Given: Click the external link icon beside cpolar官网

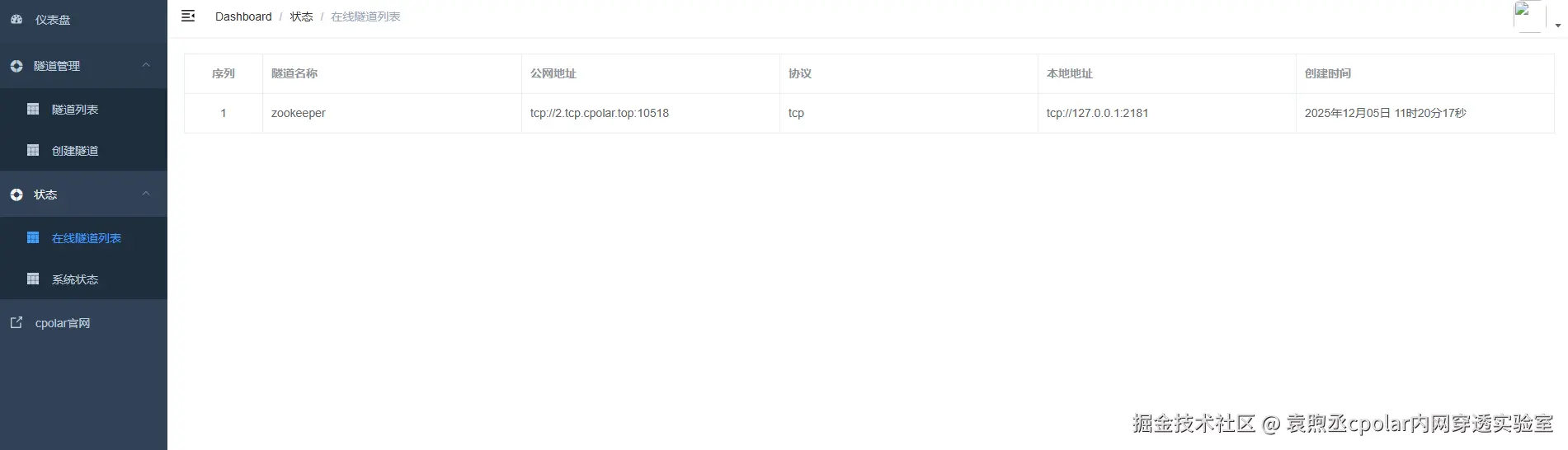Looking at the screenshot, I should [x=16, y=322].
